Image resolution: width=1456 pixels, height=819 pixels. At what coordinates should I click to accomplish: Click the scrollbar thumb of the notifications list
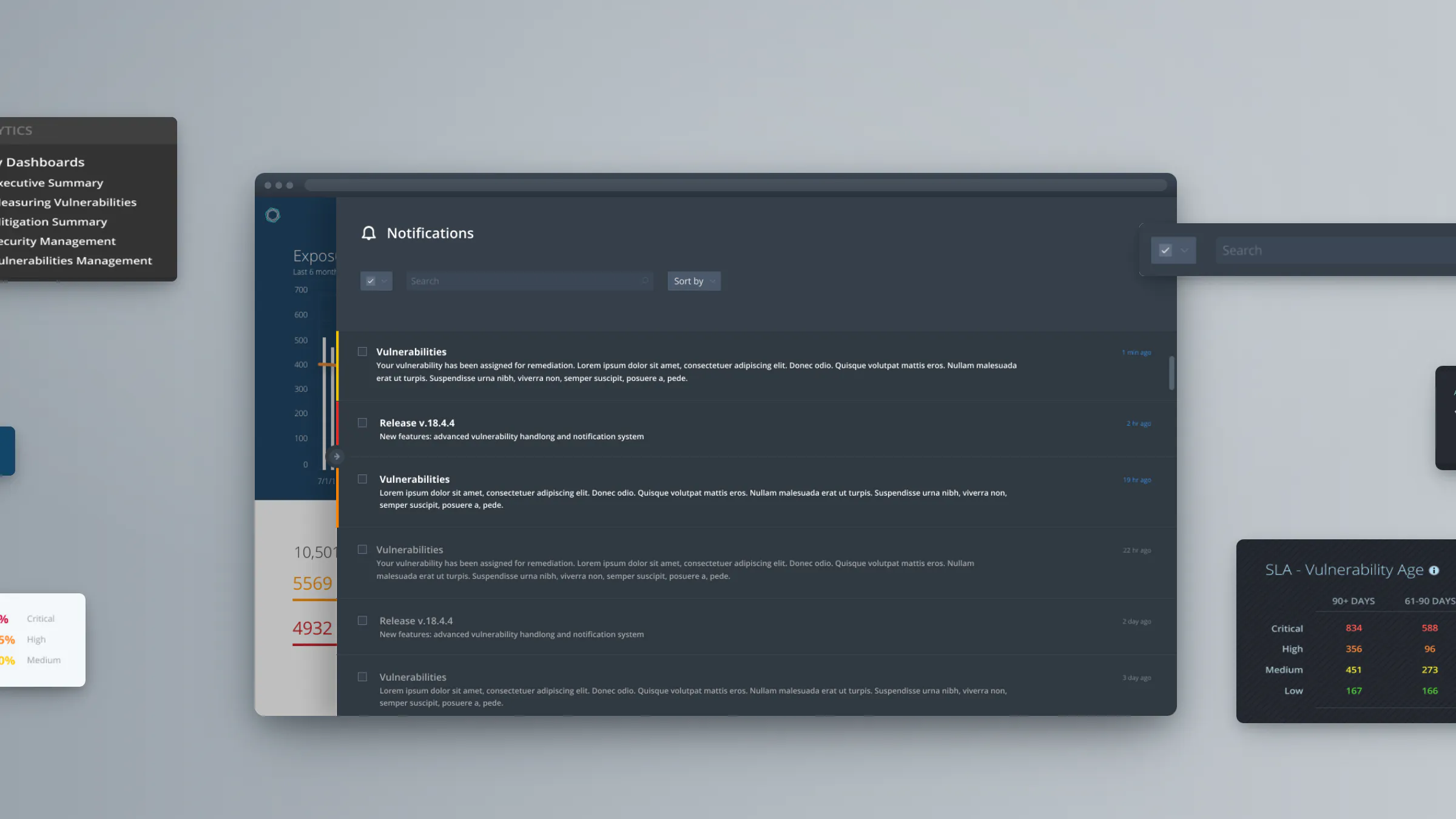coord(1171,372)
